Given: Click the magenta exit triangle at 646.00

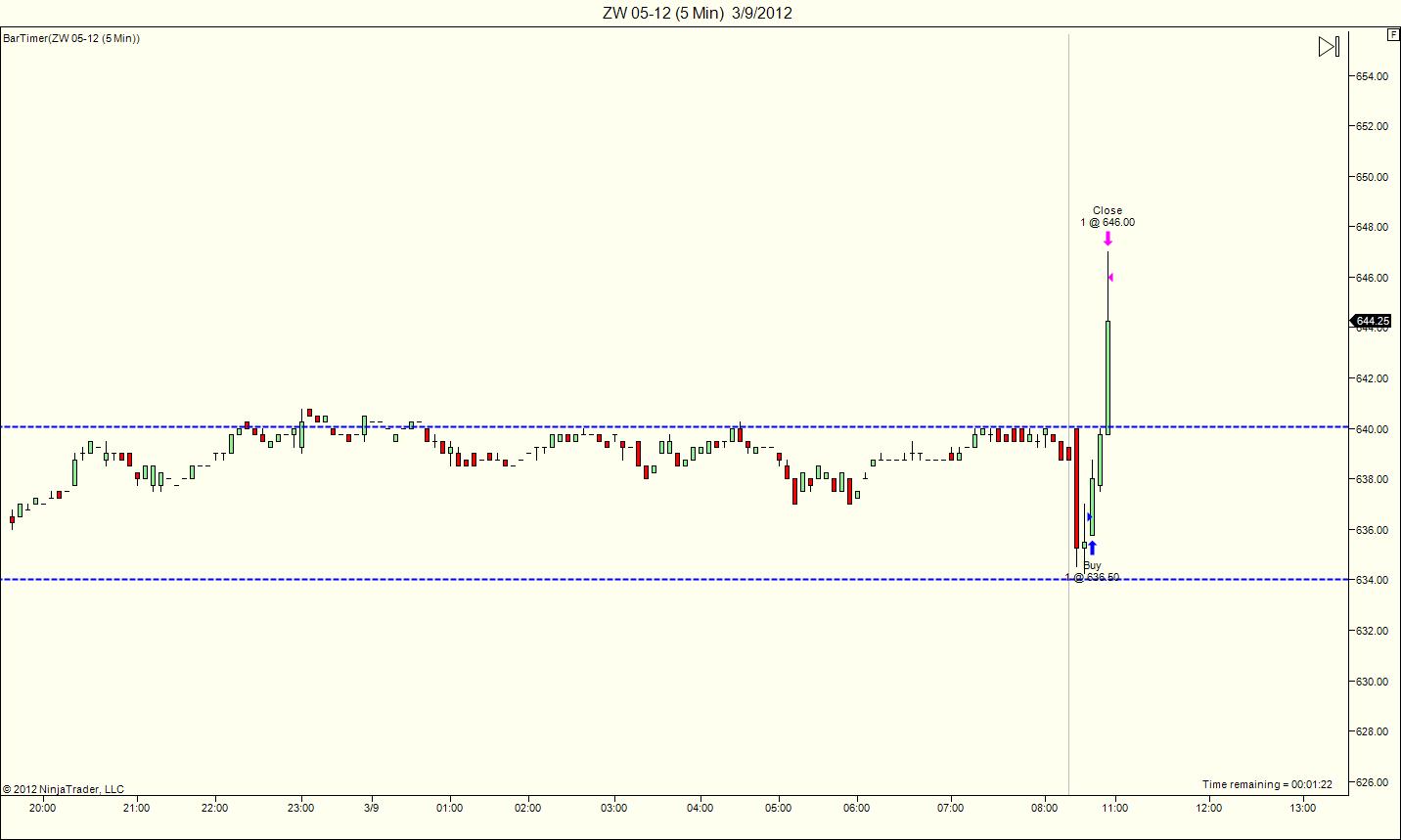Looking at the screenshot, I should pyautogui.click(x=1110, y=278).
